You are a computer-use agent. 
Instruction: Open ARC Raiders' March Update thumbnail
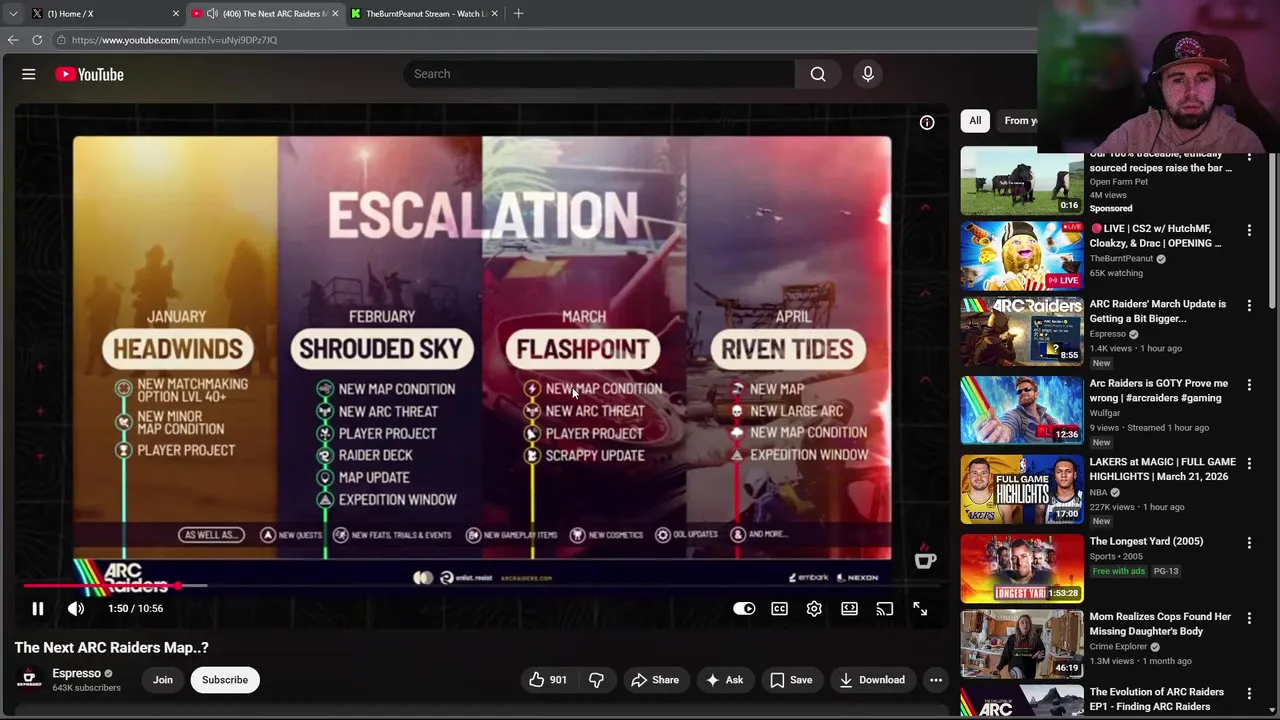[x=1022, y=331]
